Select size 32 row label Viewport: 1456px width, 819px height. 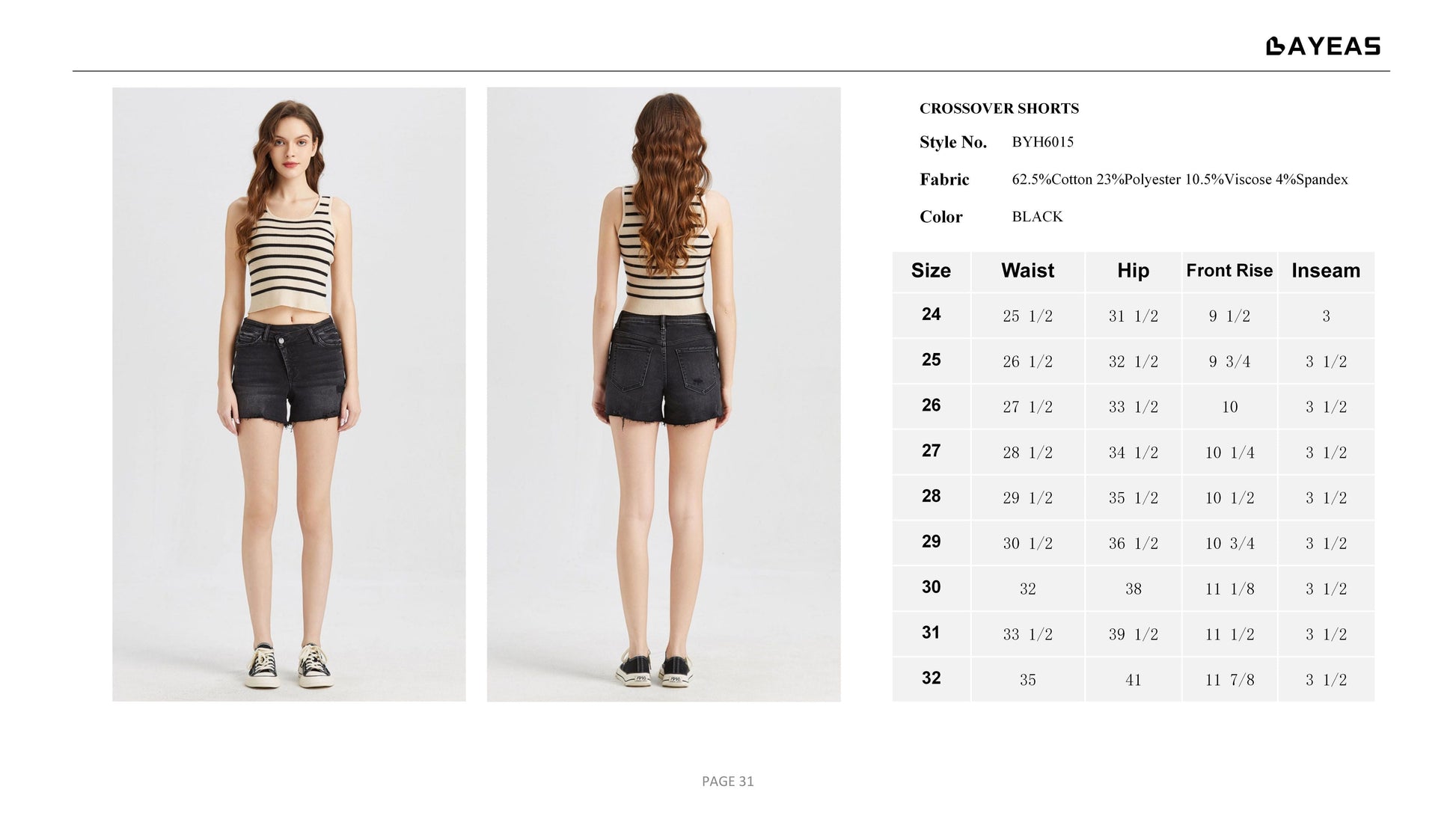[931, 678]
